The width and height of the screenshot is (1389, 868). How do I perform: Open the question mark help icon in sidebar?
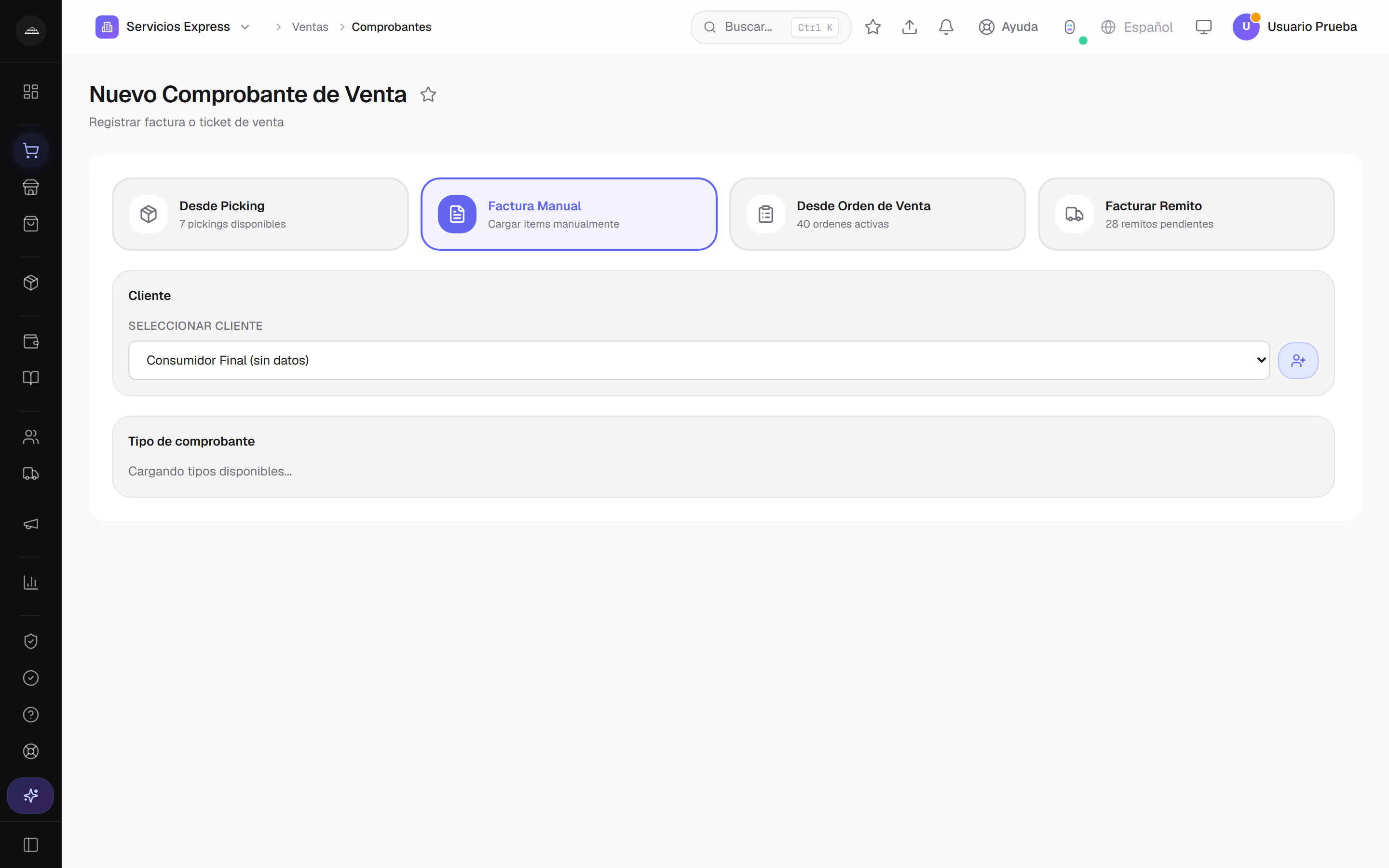30,715
